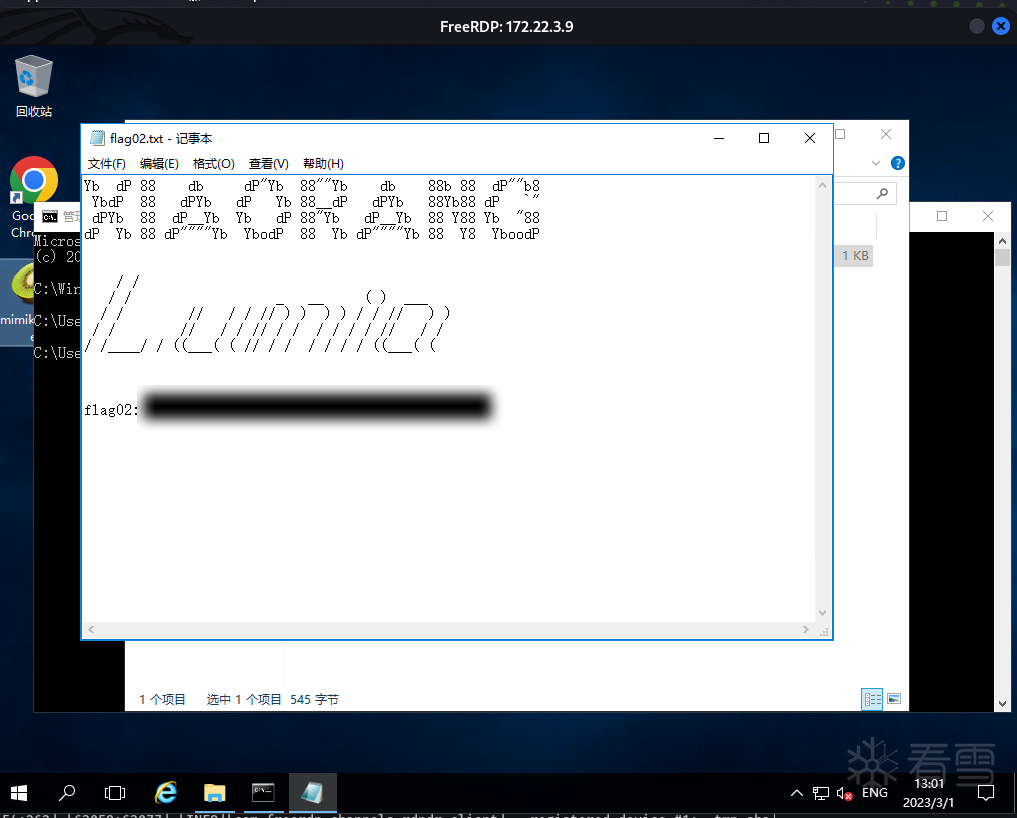This screenshot has width=1017, height=818.
Task: Switch Explorer to details view
Action: pos(872,699)
